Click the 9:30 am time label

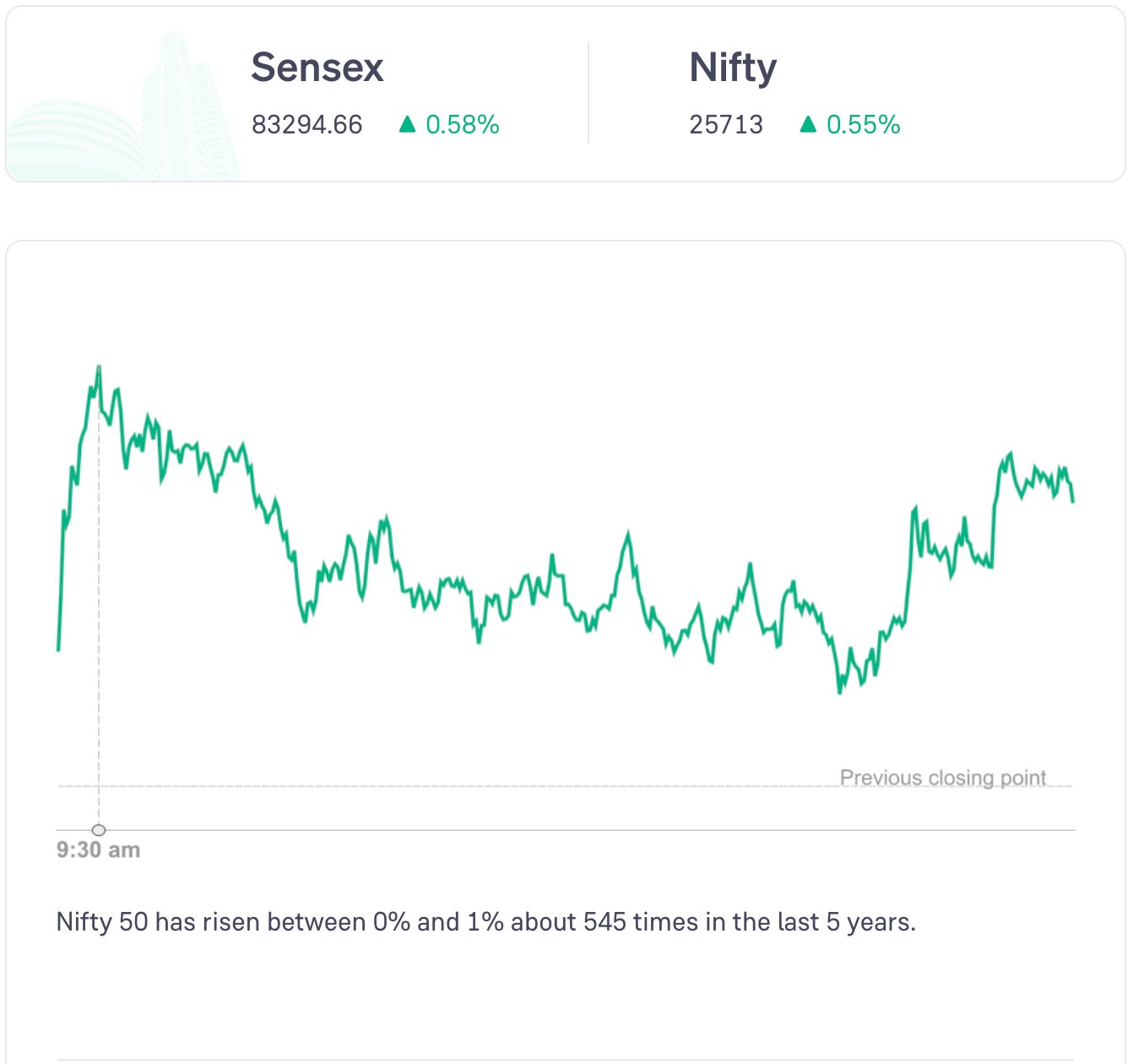click(98, 850)
